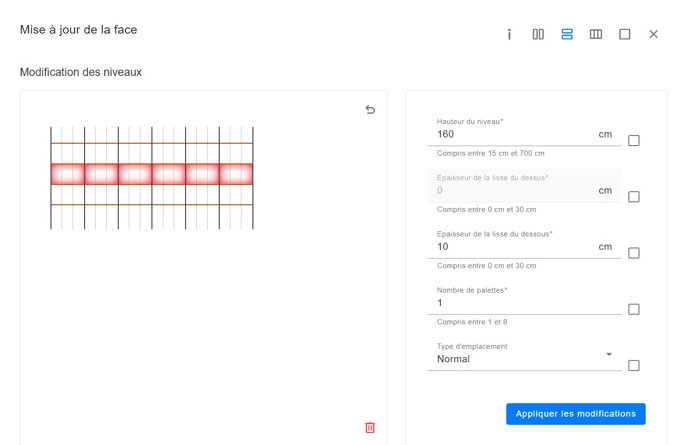
Task: Switch to two-column layout icon
Action: pyautogui.click(x=538, y=34)
